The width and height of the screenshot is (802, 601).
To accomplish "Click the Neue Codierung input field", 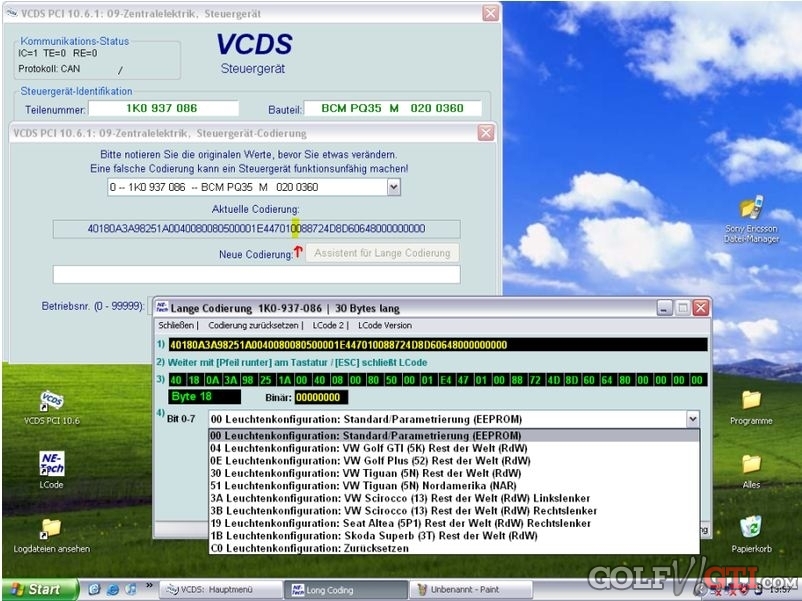I will [256, 274].
